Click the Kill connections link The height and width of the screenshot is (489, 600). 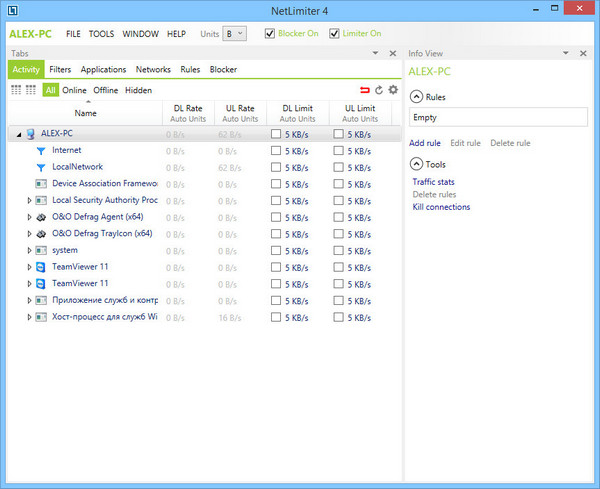(441, 207)
